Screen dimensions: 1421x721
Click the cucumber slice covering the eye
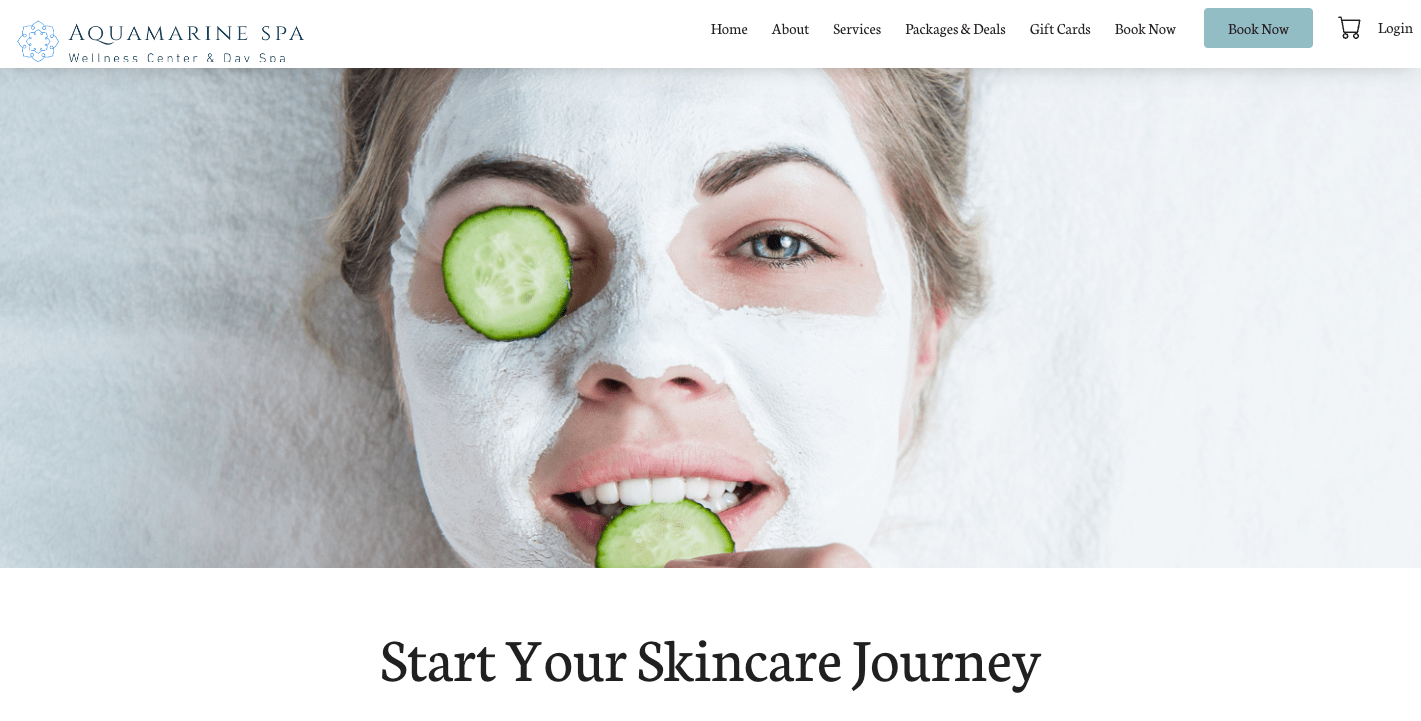click(507, 273)
